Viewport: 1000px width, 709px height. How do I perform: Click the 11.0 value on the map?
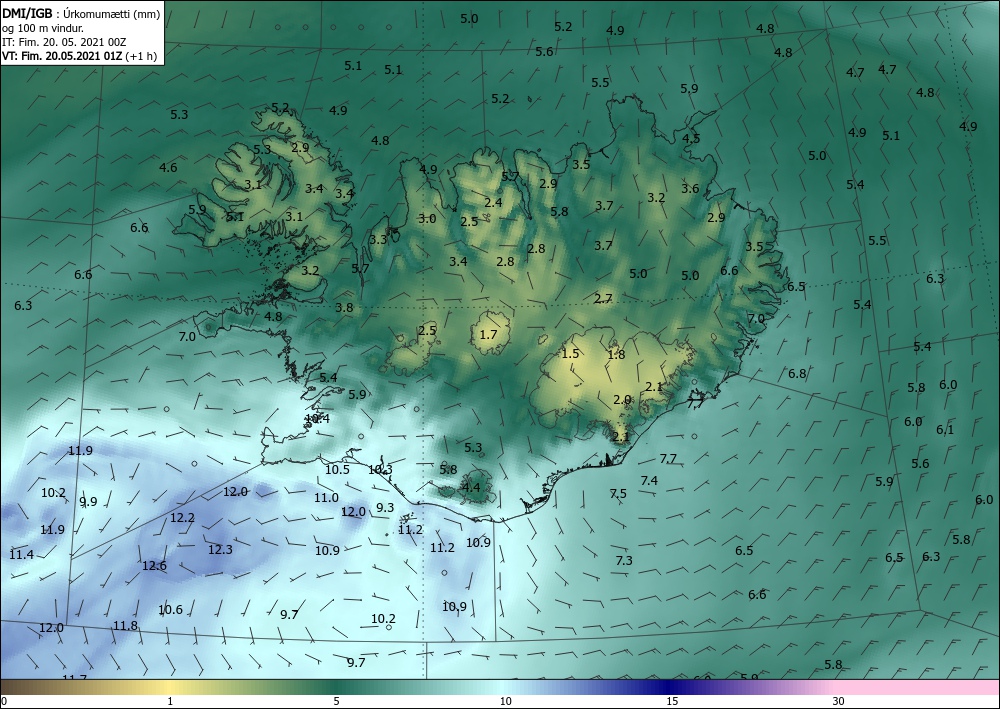[326, 498]
